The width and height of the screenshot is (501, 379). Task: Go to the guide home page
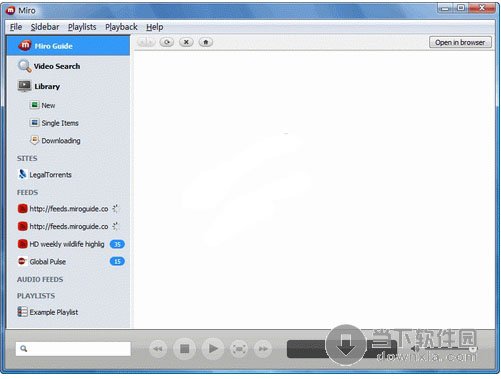(206, 42)
